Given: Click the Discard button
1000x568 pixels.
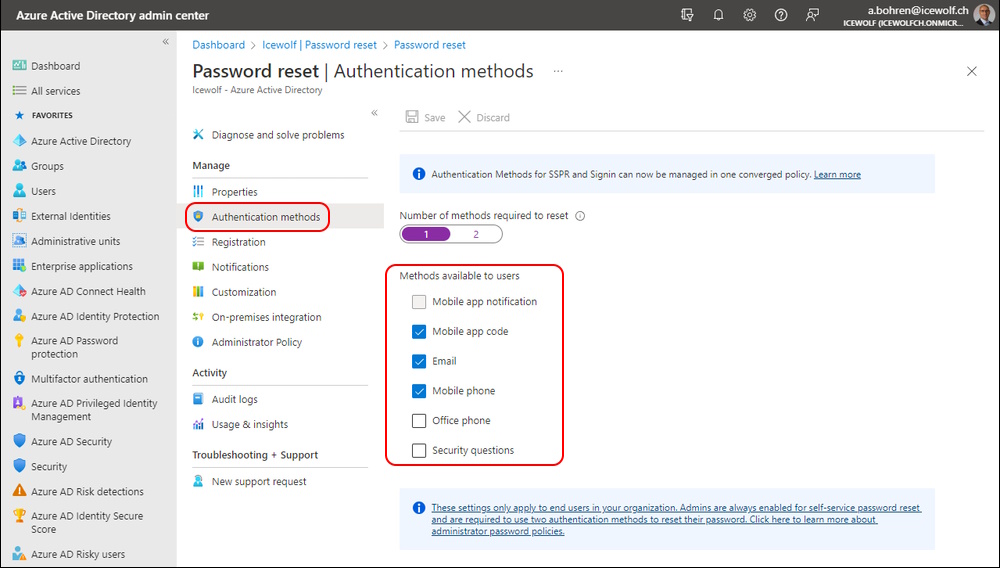Looking at the screenshot, I should (x=484, y=117).
